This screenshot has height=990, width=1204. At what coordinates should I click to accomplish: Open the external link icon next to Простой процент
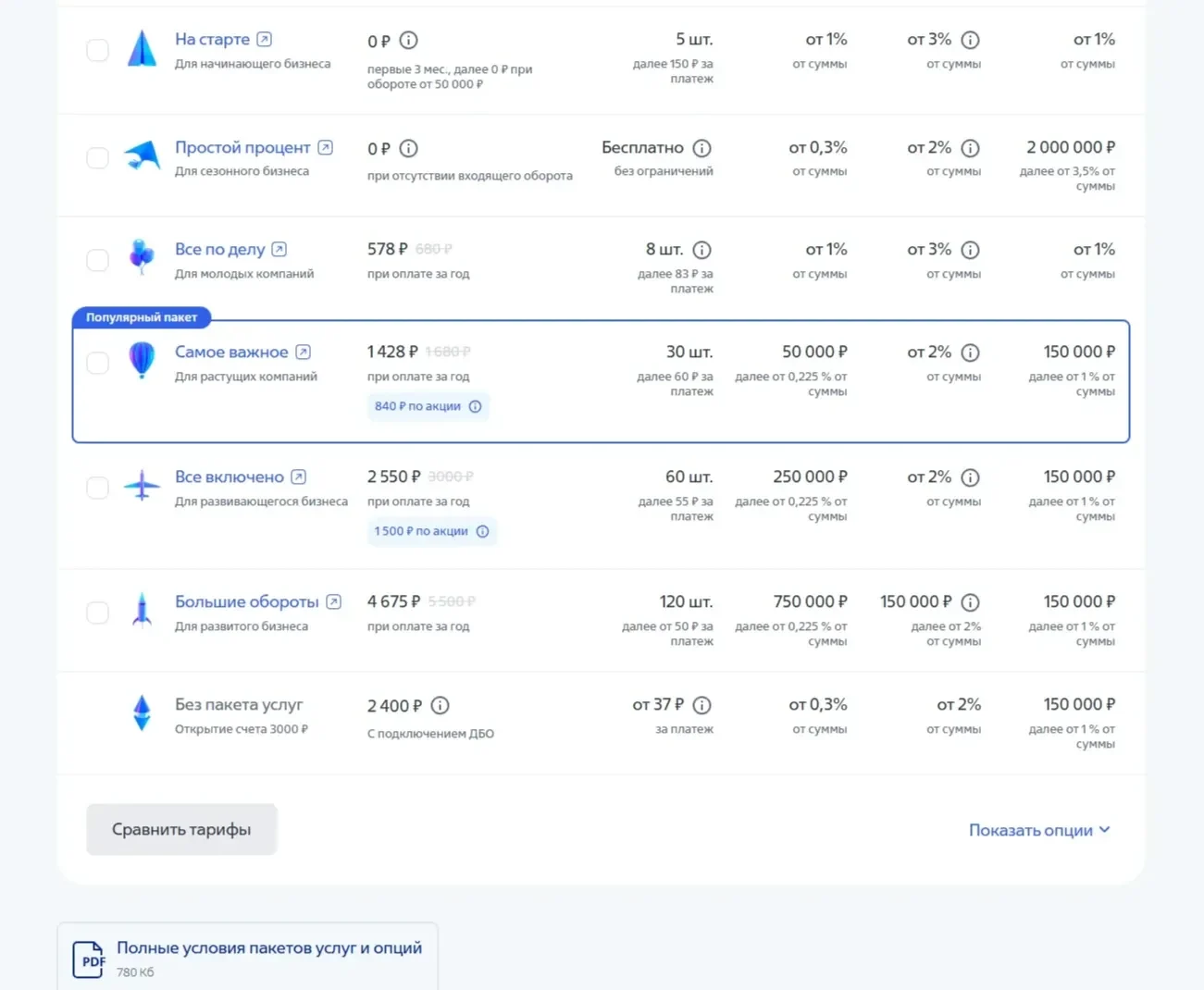coord(325,147)
